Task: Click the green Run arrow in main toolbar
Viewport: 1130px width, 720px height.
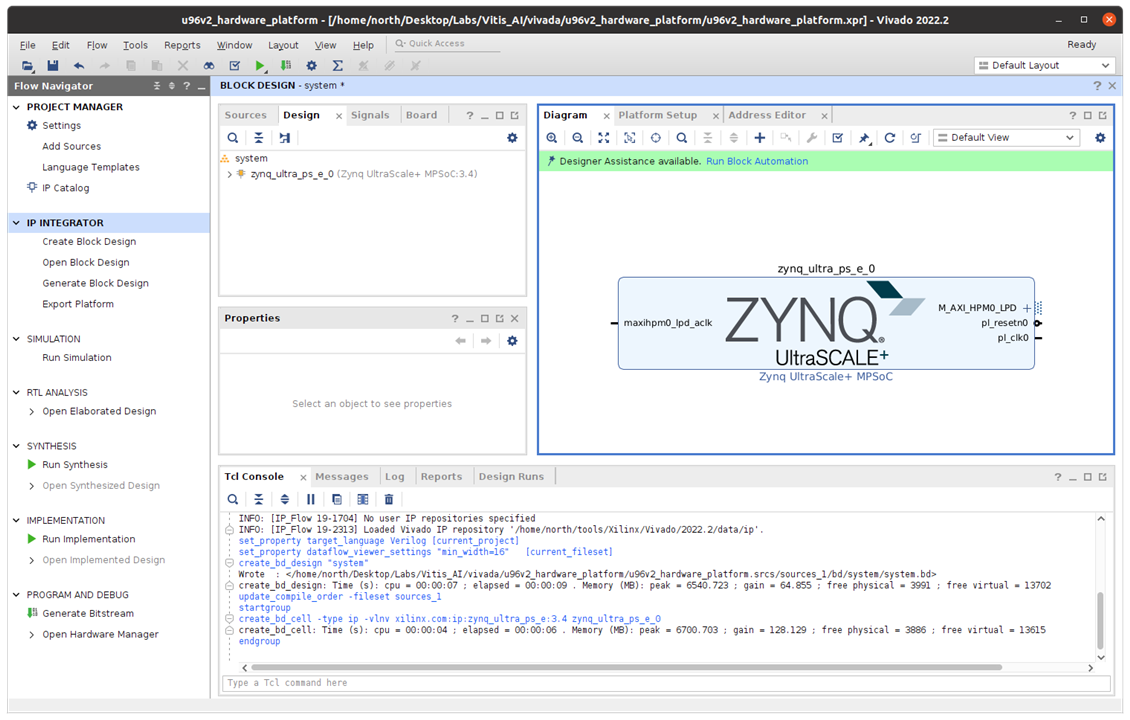Action: point(260,66)
